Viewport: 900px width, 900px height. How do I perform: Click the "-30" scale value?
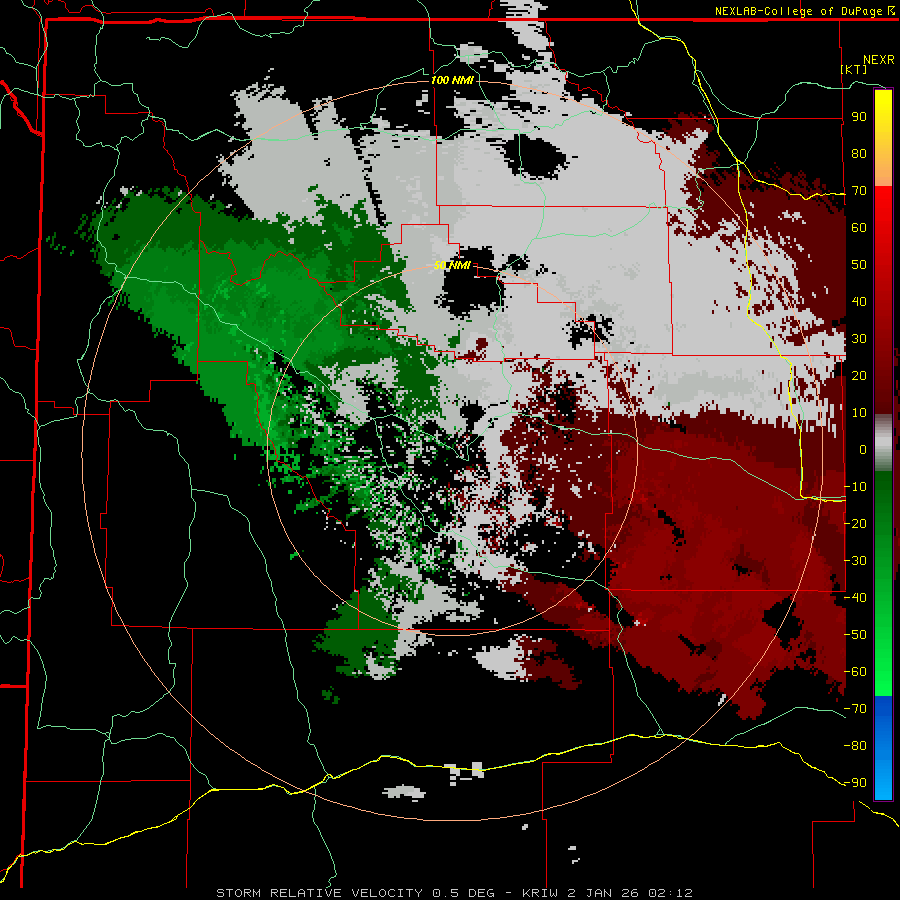click(x=855, y=561)
